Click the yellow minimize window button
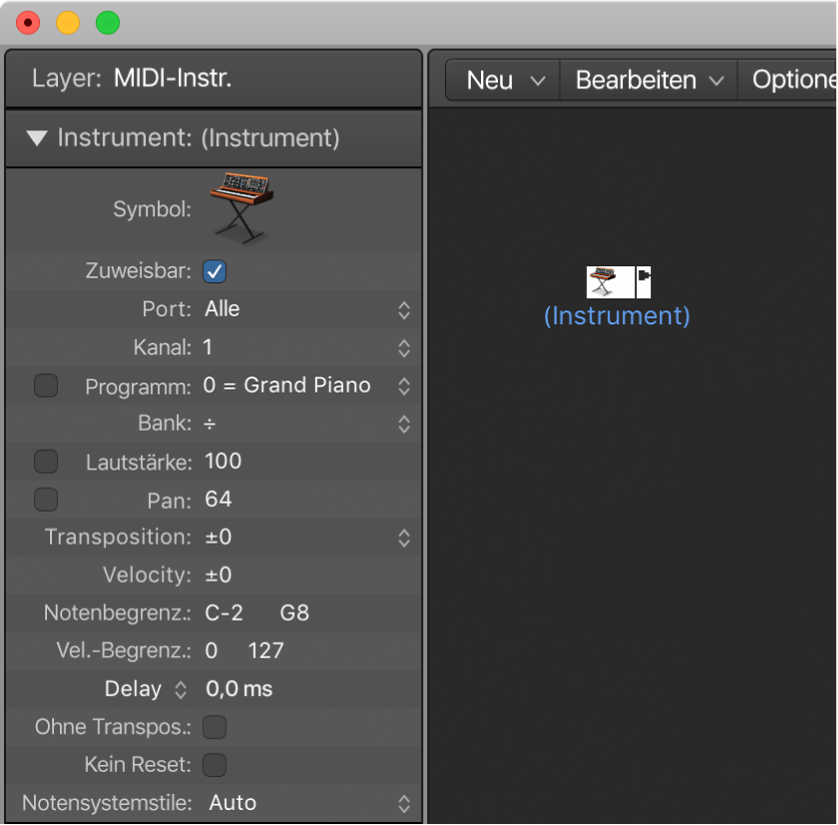The image size is (838, 825). pyautogui.click(x=68, y=23)
